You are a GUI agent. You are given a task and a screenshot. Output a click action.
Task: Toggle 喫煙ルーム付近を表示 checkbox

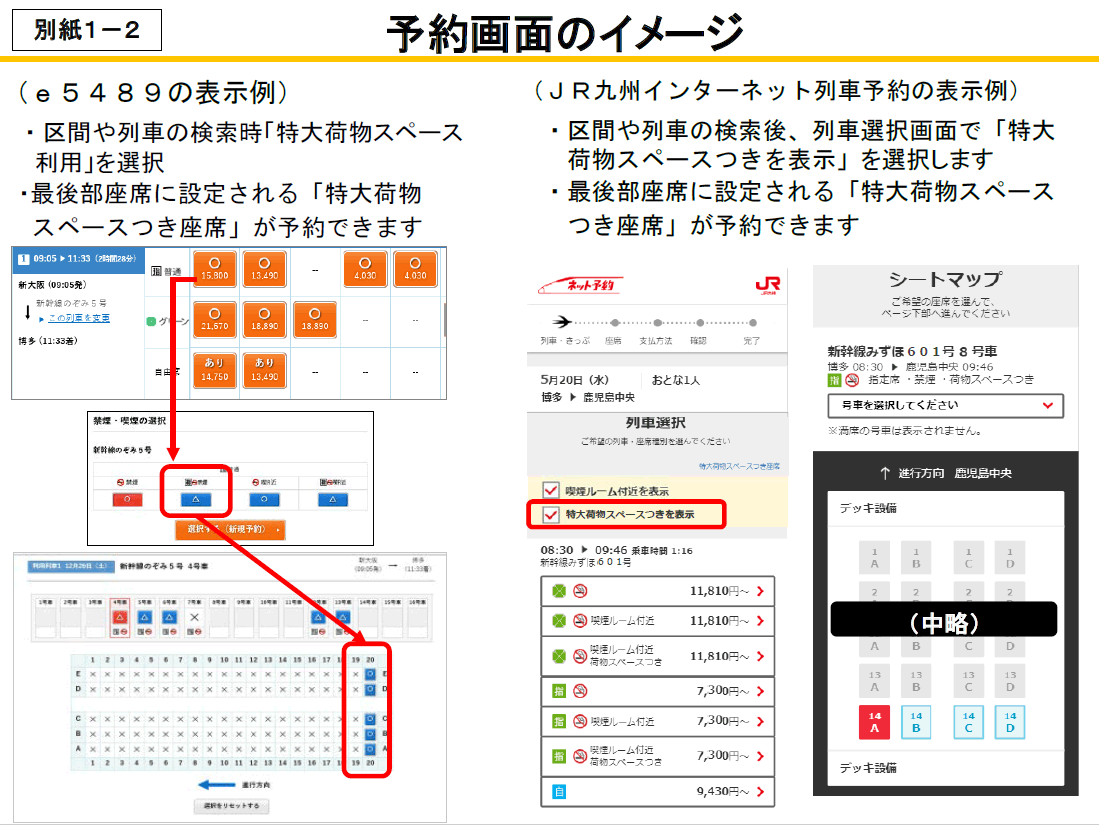tap(551, 490)
